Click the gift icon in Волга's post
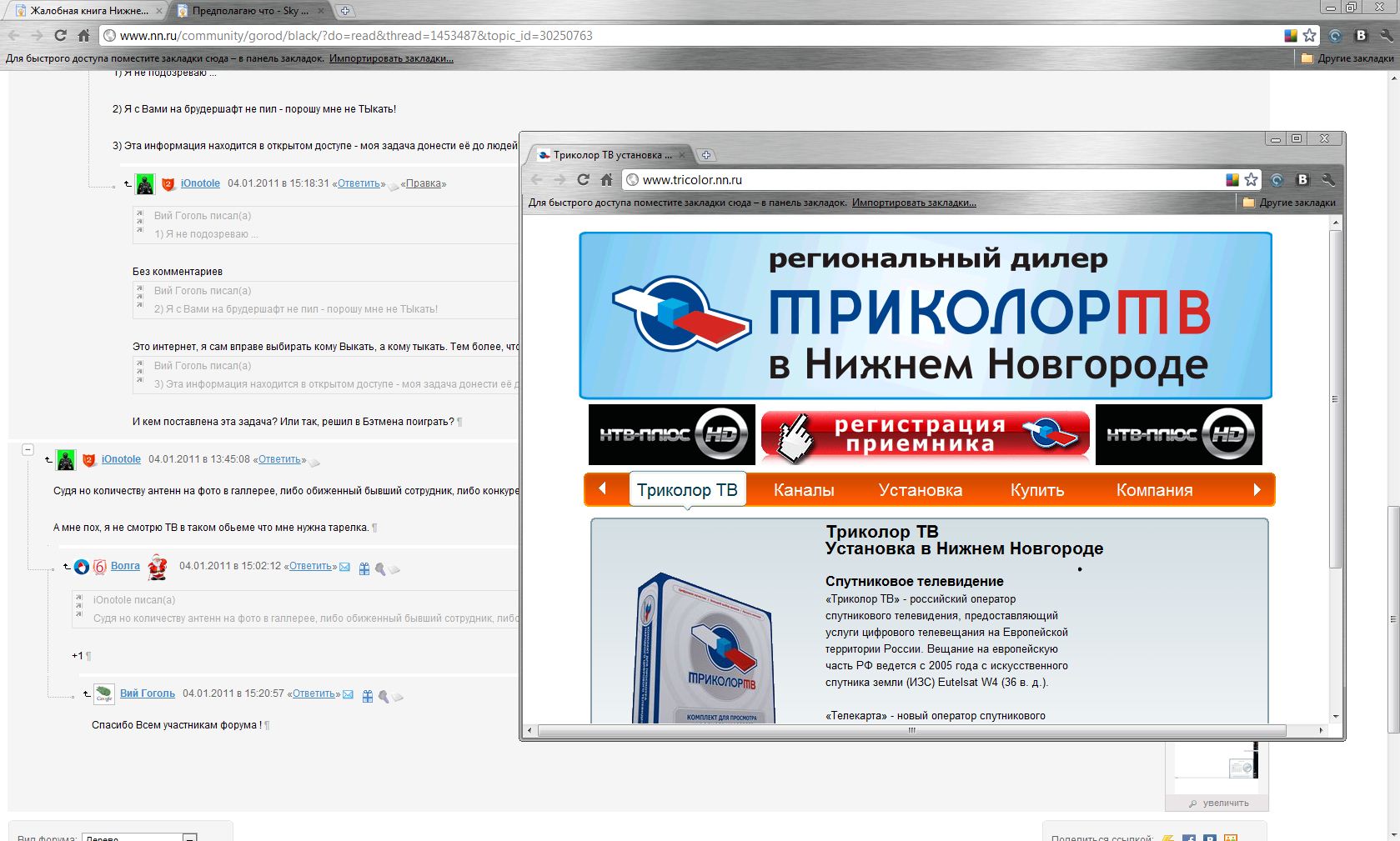Screen dimensions: 1400x841 364,568
